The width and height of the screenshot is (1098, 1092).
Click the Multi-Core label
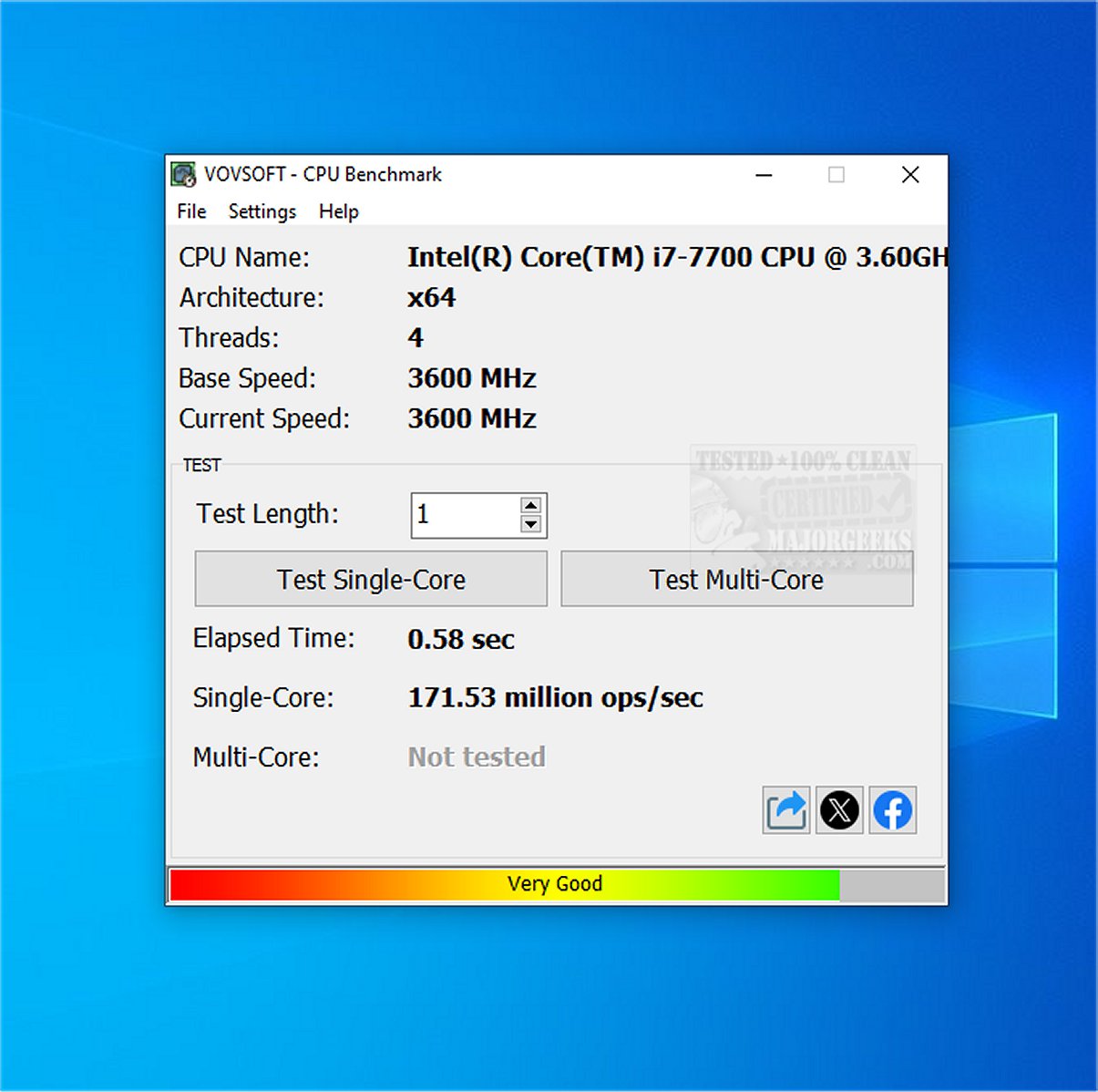point(256,757)
